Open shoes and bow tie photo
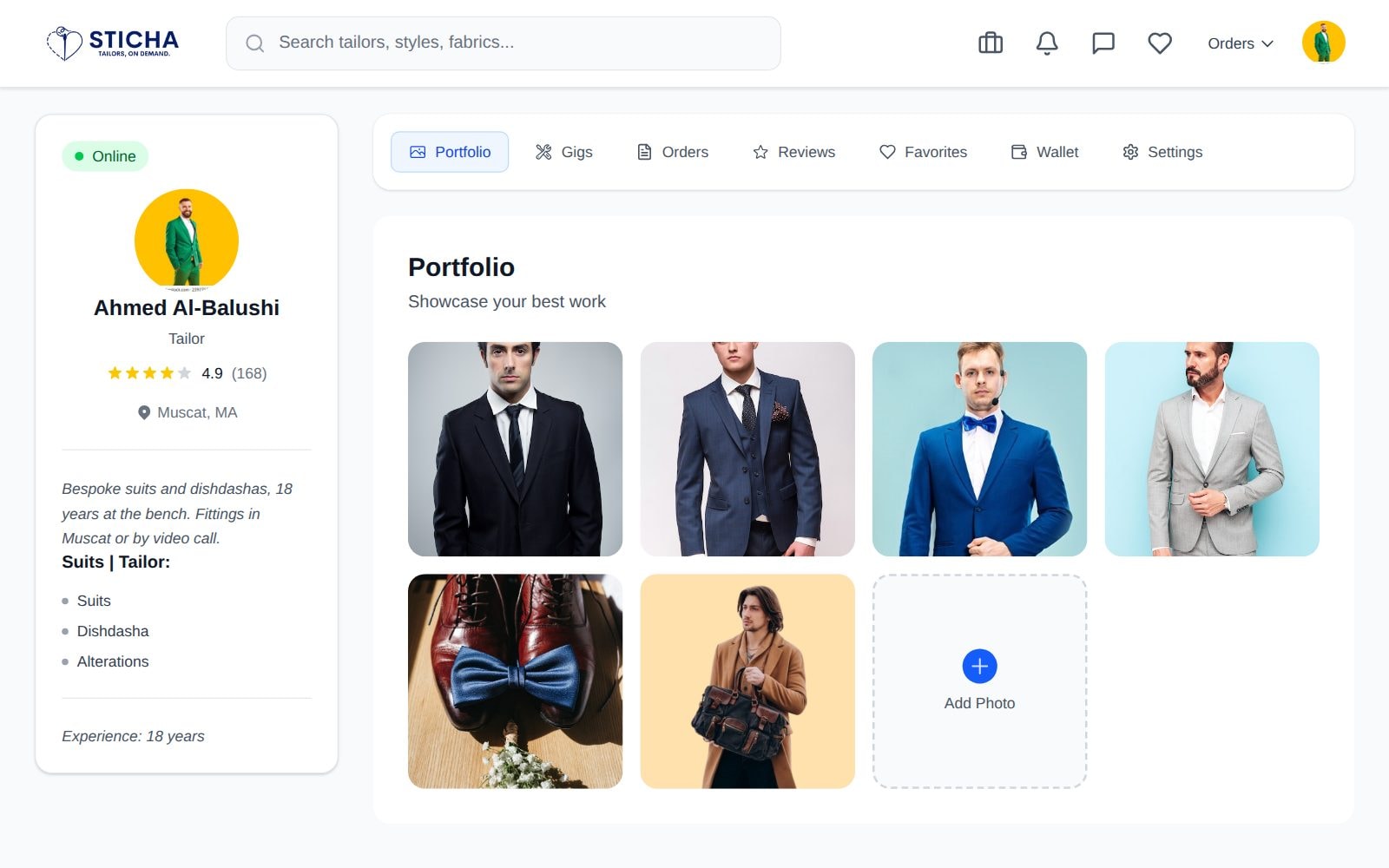 click(515, 681)
